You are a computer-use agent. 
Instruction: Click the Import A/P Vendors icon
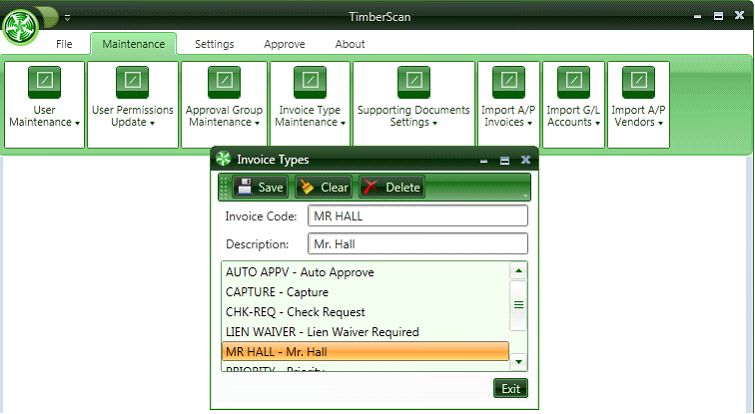(x=638, y=82)
